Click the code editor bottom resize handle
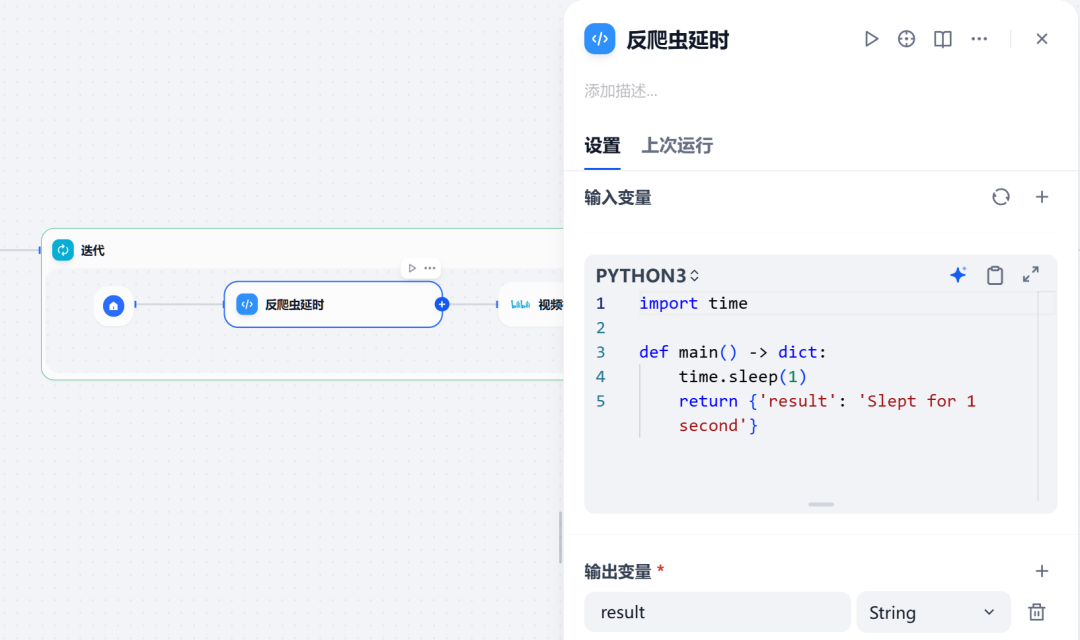 pyautogui.click(x=820, y=504)
